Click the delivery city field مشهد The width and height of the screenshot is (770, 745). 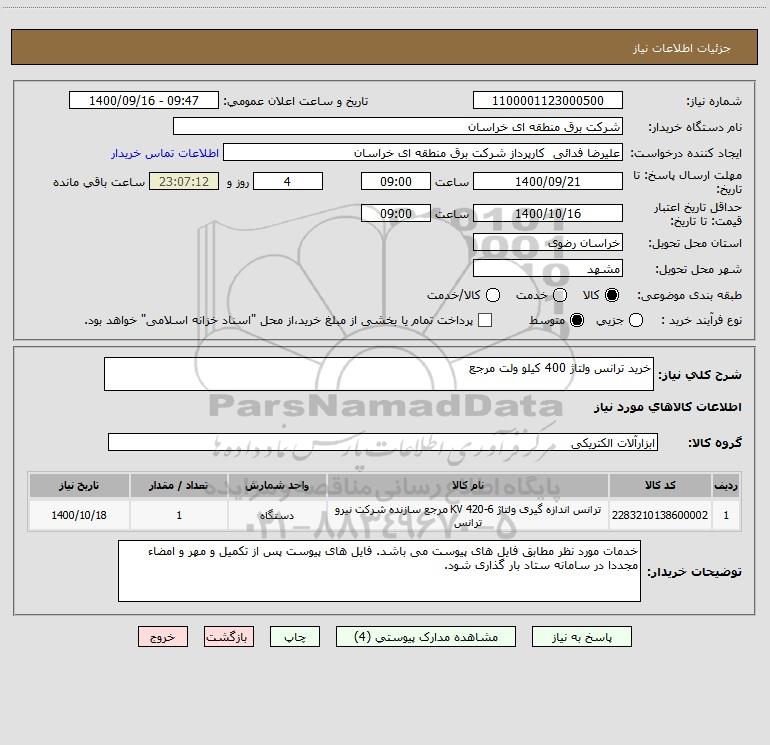pos(548,268)
